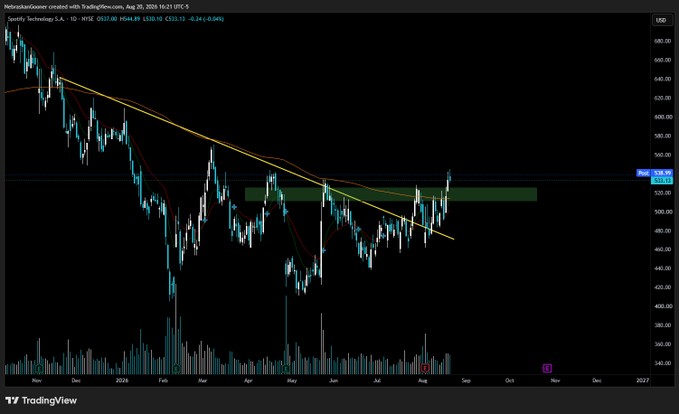Click the TradingView logo

(x=41, y=401)
